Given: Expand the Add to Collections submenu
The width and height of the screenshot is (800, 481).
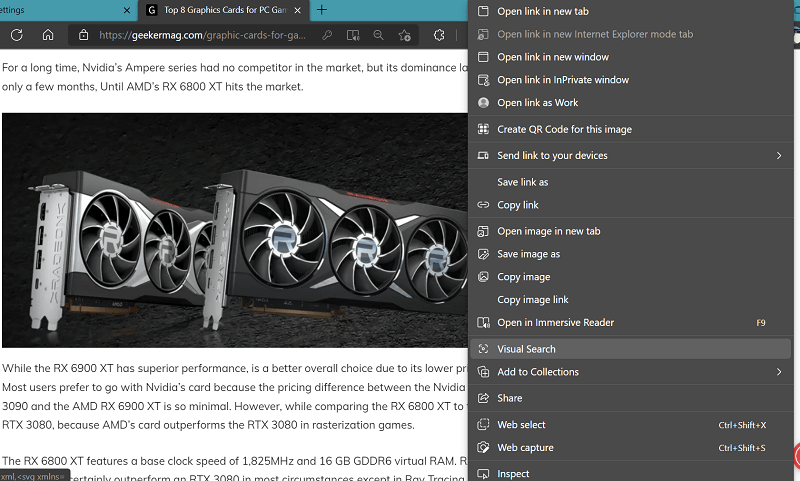Looking at the screenshot, I should 779,372.
